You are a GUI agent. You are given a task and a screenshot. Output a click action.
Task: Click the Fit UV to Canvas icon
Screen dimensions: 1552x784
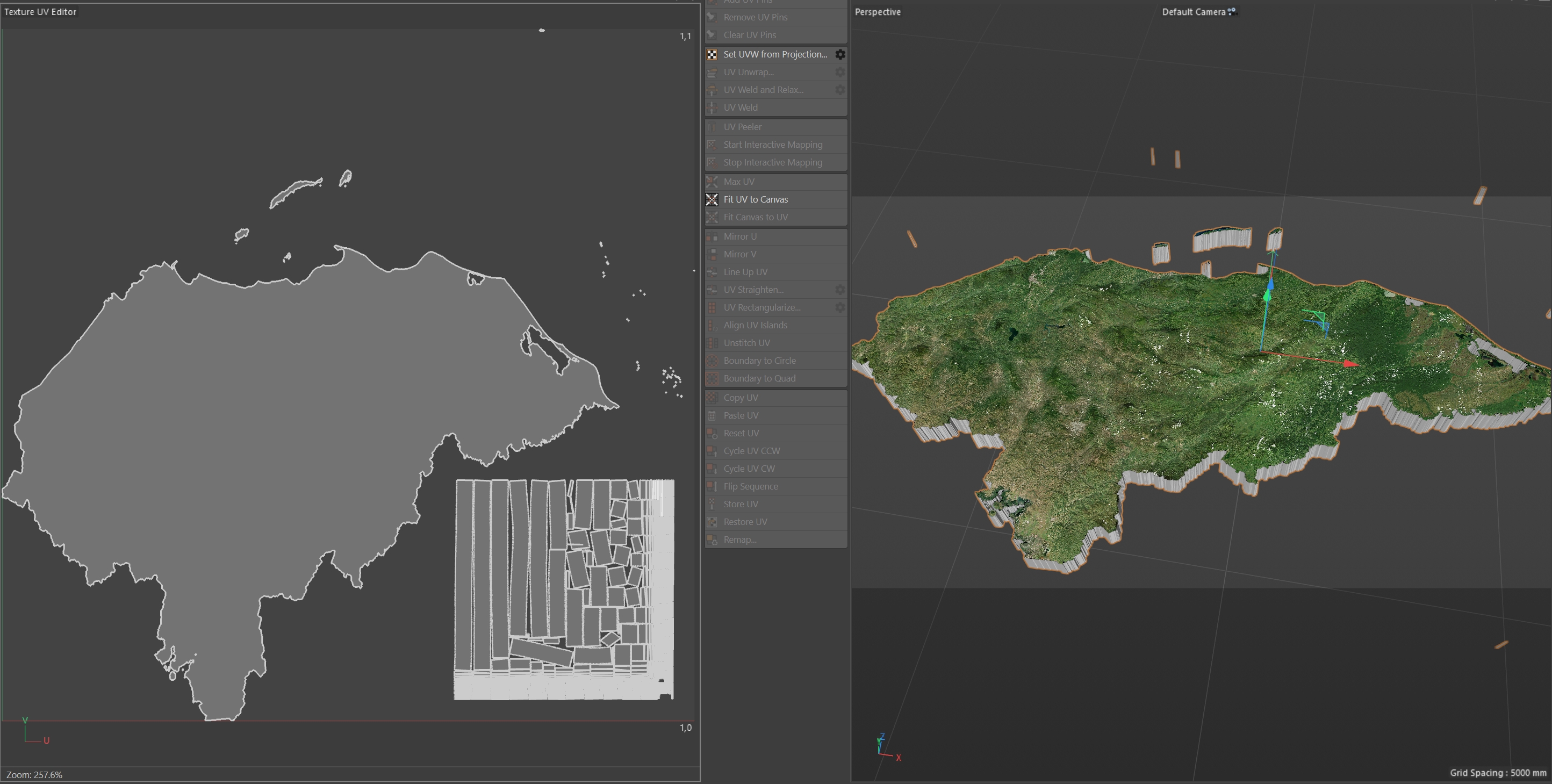tap(712, 199)
